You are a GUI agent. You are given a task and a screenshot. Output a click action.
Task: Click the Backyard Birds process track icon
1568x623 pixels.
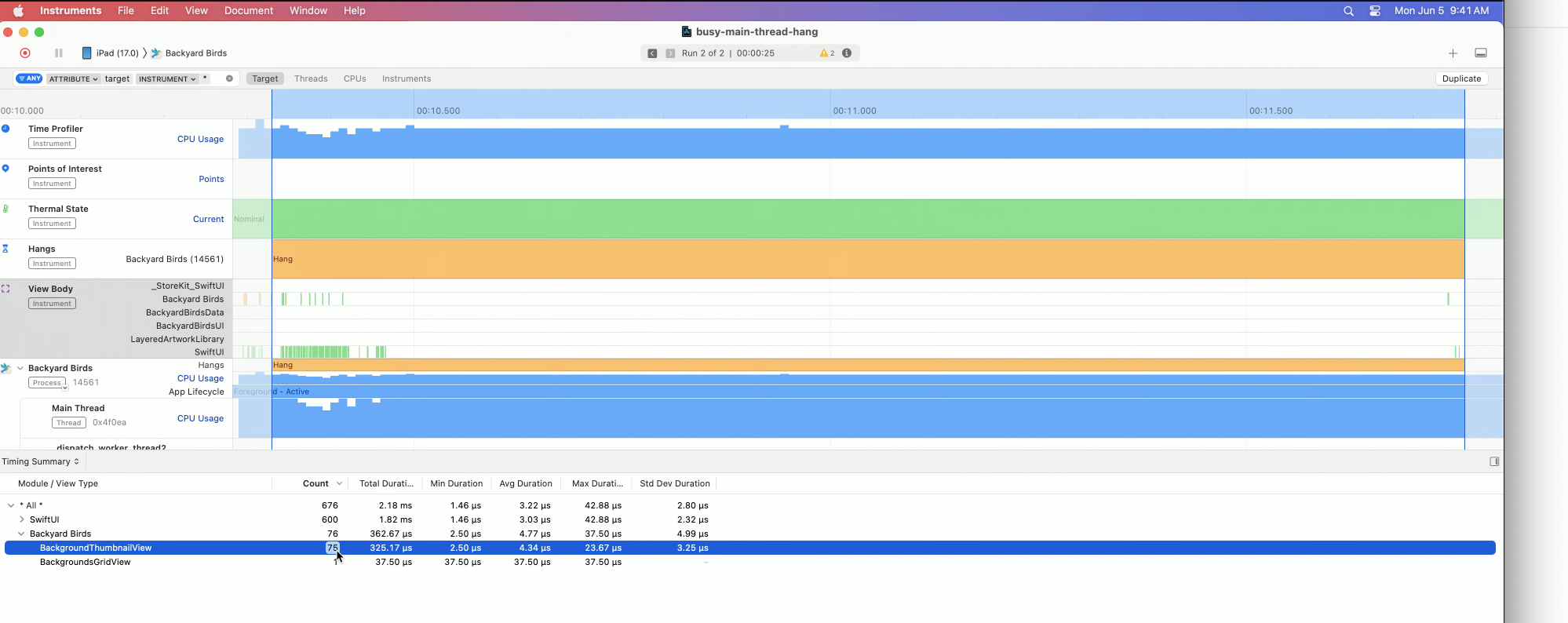coord(5,368)
